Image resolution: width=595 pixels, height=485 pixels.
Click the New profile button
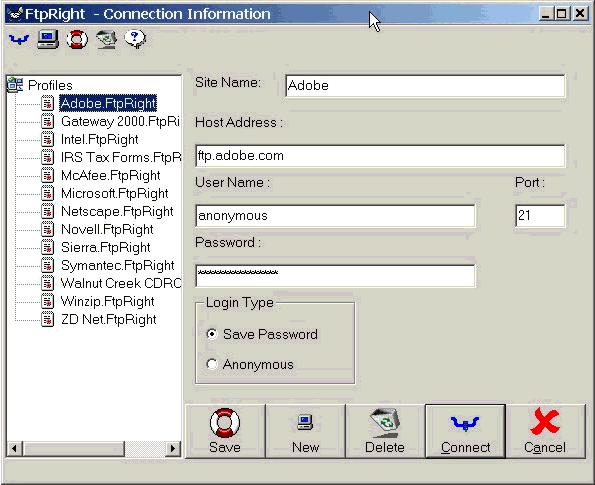coord(305,431)
